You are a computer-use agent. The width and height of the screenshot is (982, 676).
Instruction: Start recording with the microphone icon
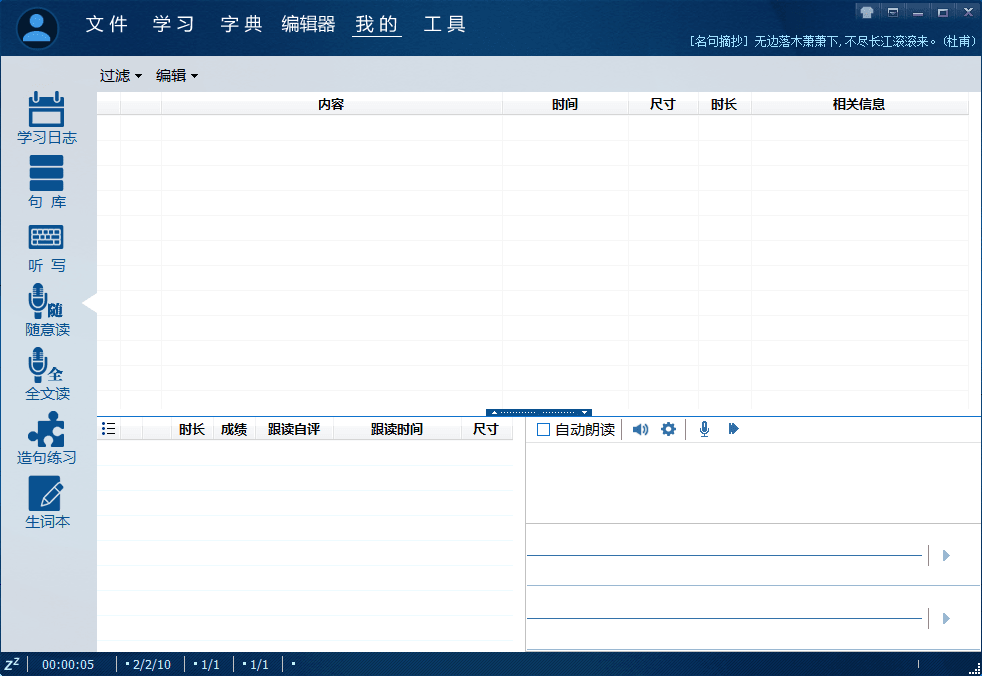[x=704, y=429]
